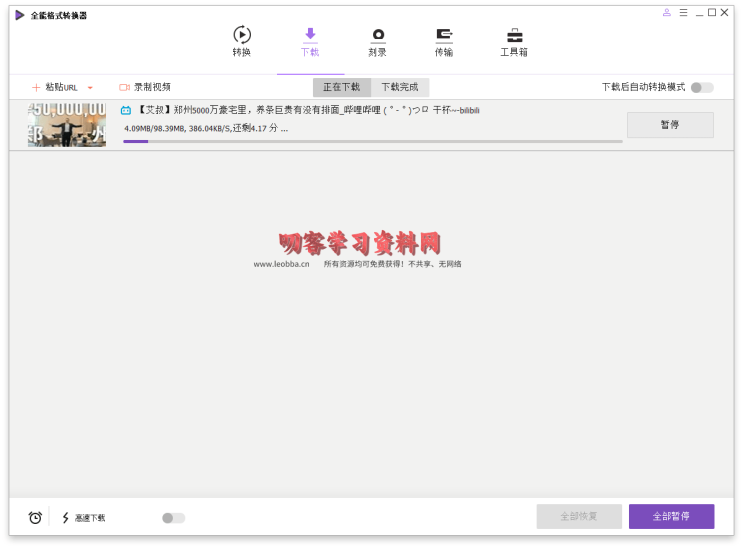Click 录制视频 record video button

(145, 87)
